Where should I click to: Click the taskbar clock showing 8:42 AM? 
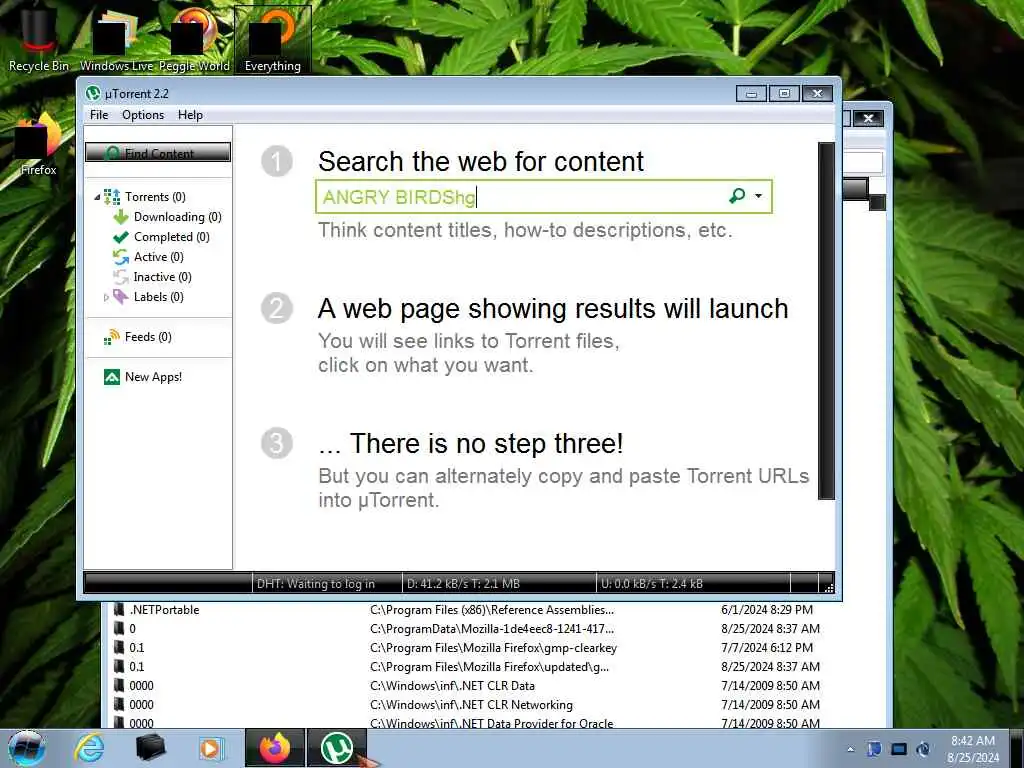point(972,749)
